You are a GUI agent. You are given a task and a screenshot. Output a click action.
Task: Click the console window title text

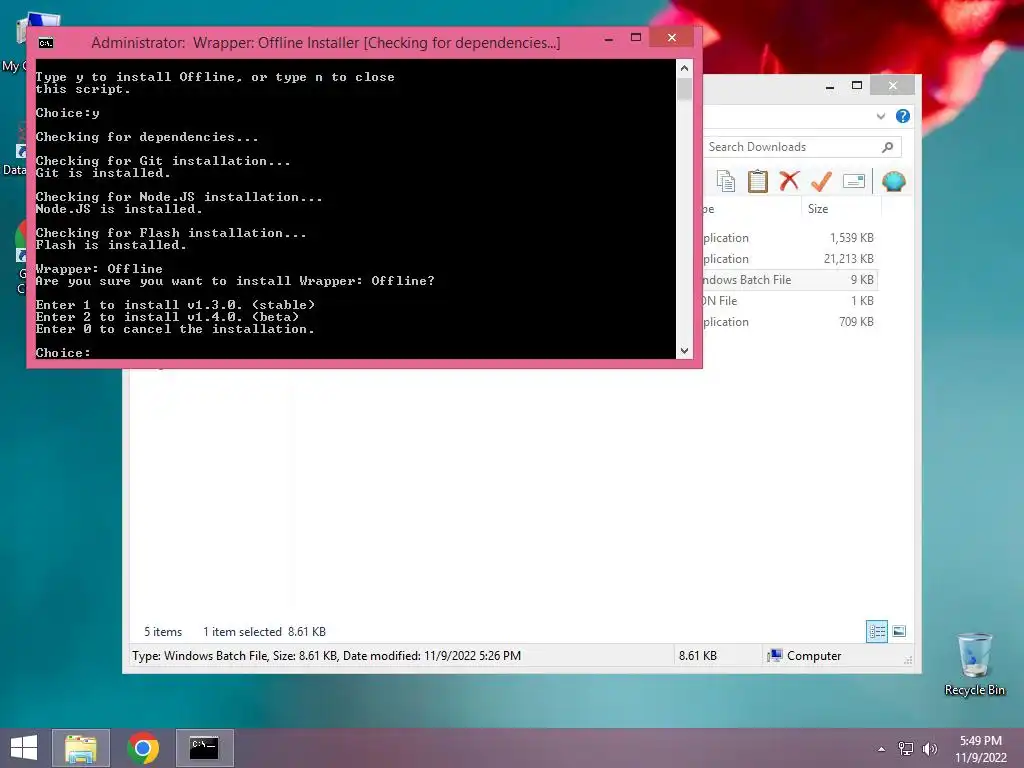325,43
